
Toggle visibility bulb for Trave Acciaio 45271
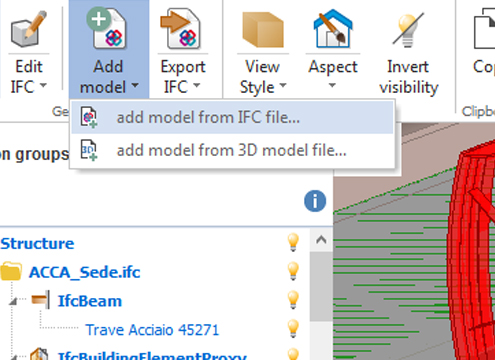(293, 328)
